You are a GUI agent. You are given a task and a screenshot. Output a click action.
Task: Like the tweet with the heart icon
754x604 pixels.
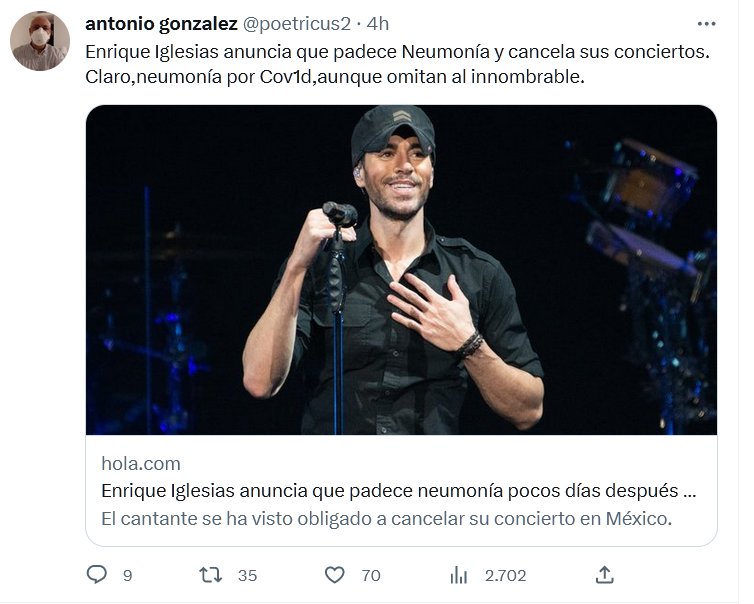pyautogui.click(x=336, y=575)
